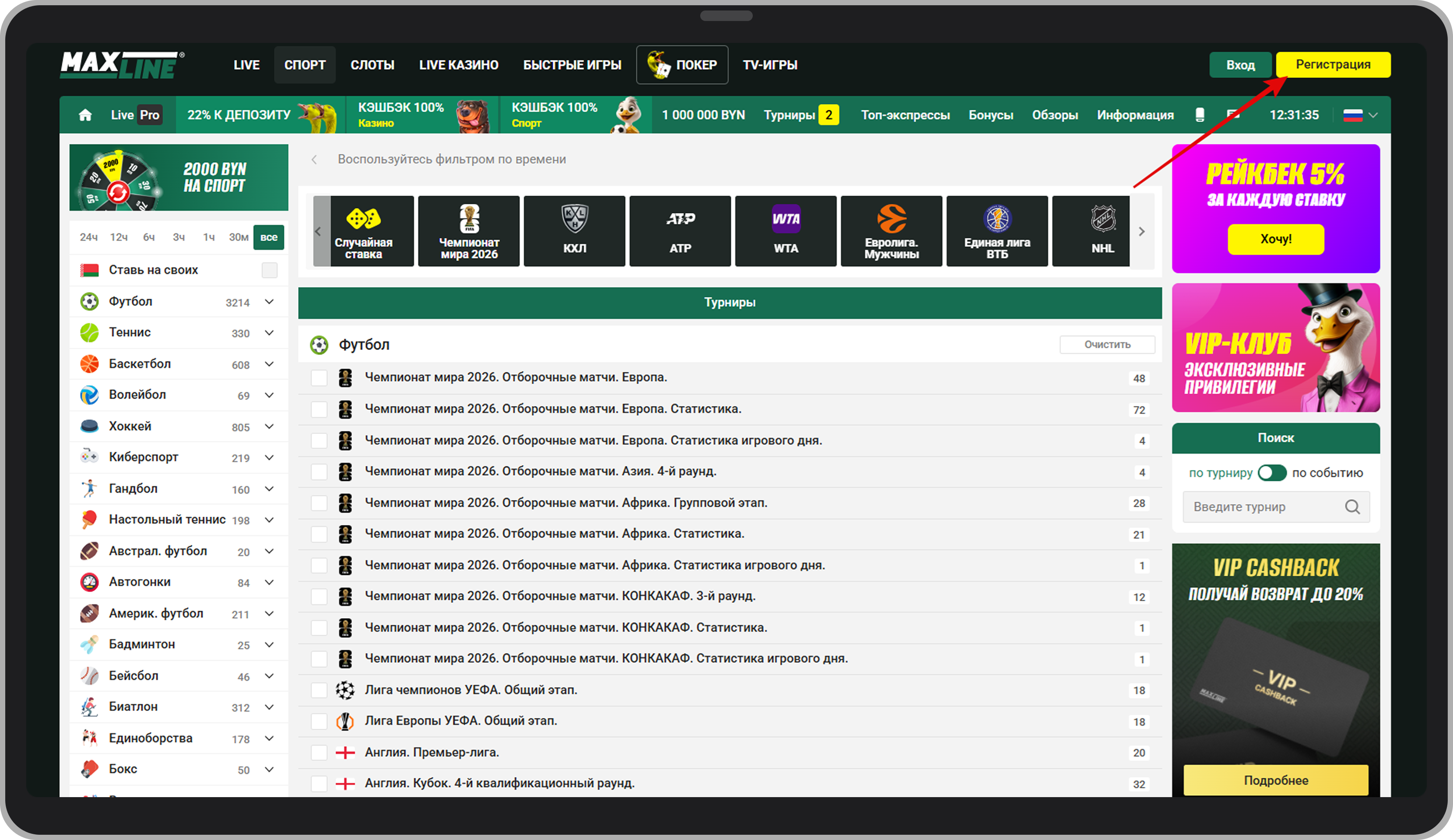
Task: Open the WTA tournament tile
Action: point(785,231)
